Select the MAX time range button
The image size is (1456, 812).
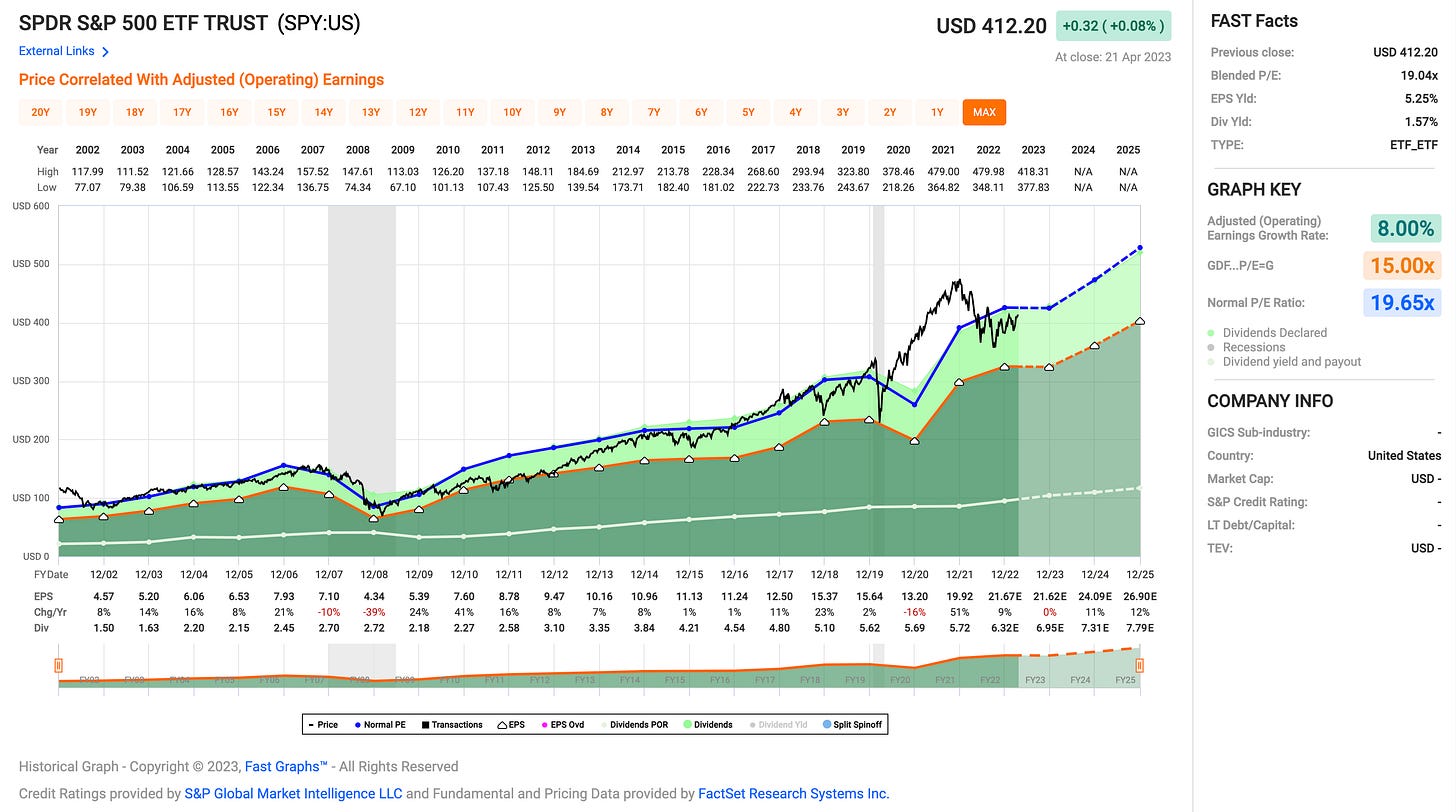[984, 112]
